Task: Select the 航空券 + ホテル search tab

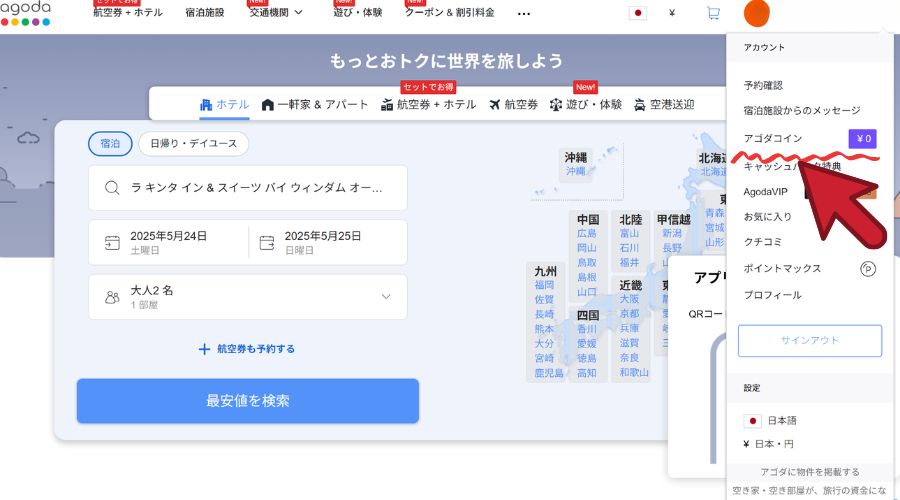Action: [x=429, y=104]
